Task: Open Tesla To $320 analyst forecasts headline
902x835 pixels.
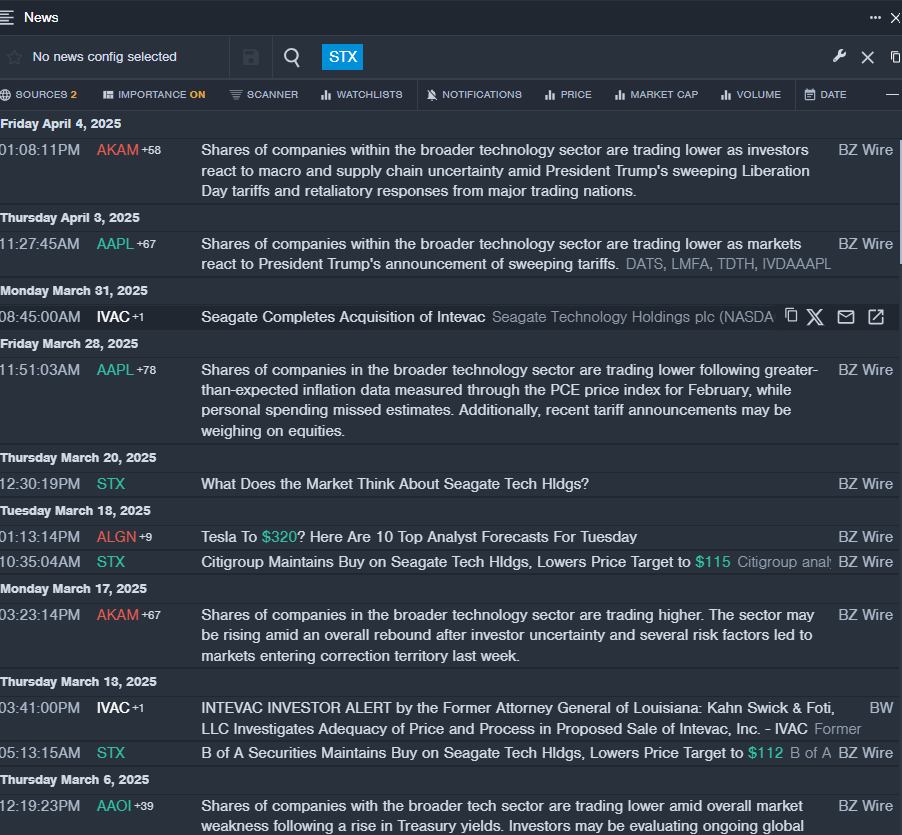Action: point(419,537)
